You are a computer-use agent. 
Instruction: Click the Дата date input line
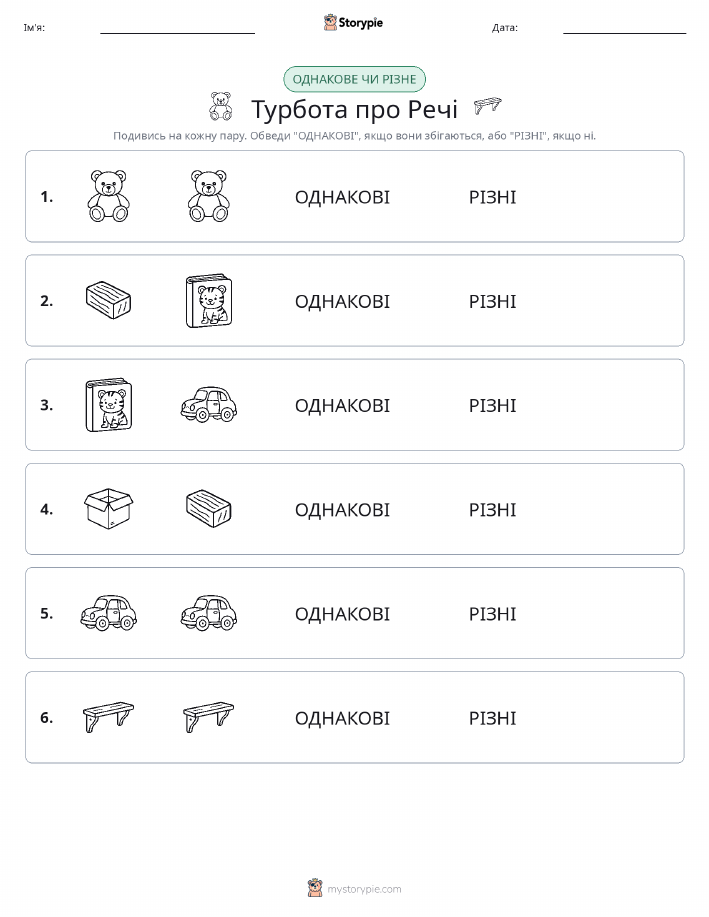[x=624, y=28]
